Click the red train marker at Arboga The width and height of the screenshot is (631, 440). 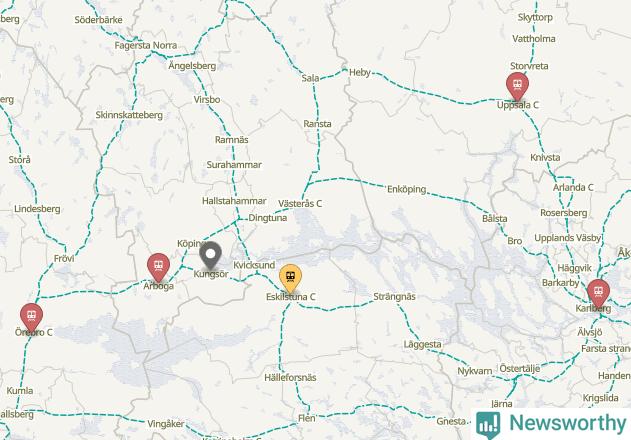click(158, 267)
